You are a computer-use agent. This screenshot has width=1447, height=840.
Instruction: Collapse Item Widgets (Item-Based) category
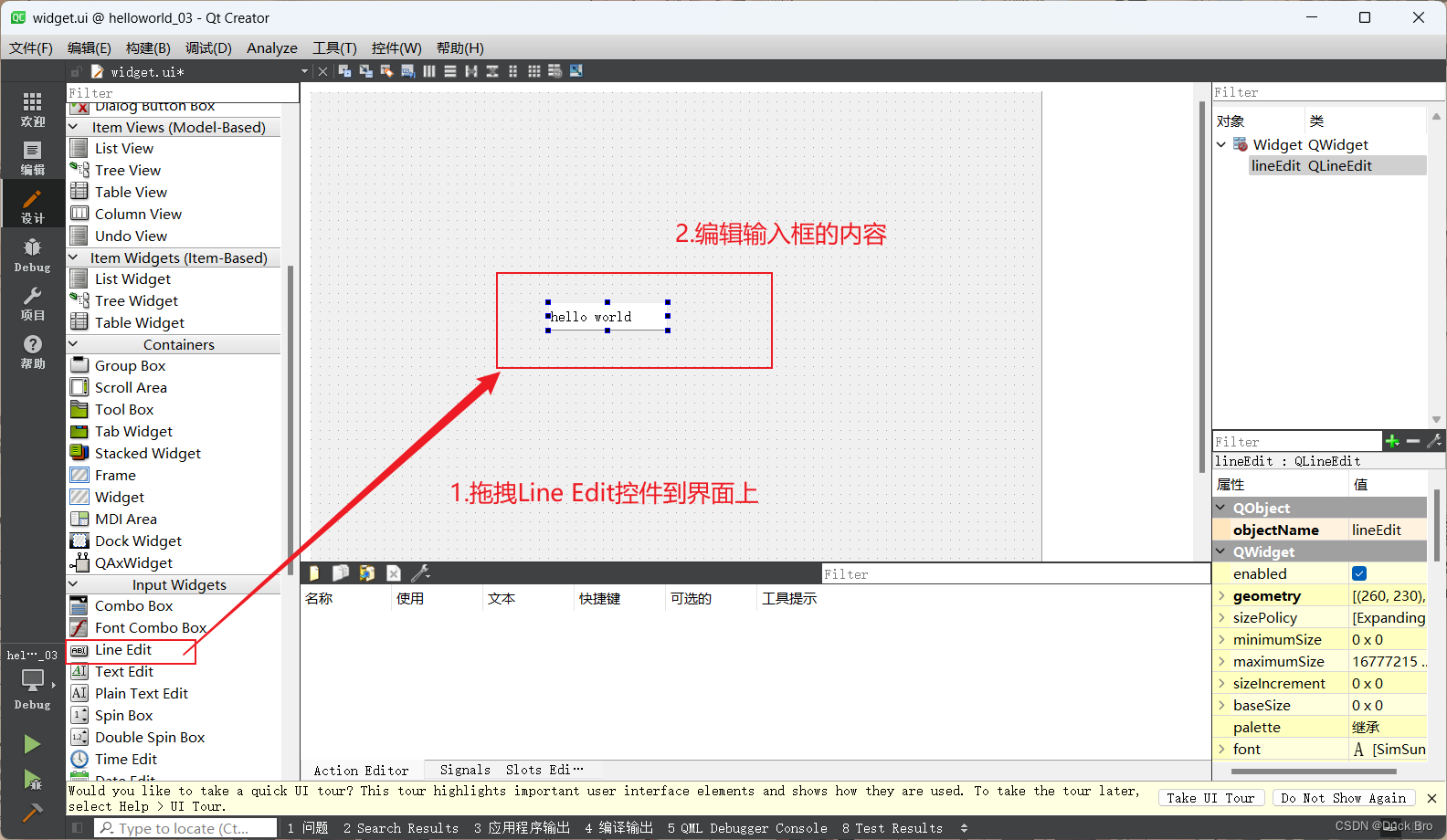[x=73, y=257]
